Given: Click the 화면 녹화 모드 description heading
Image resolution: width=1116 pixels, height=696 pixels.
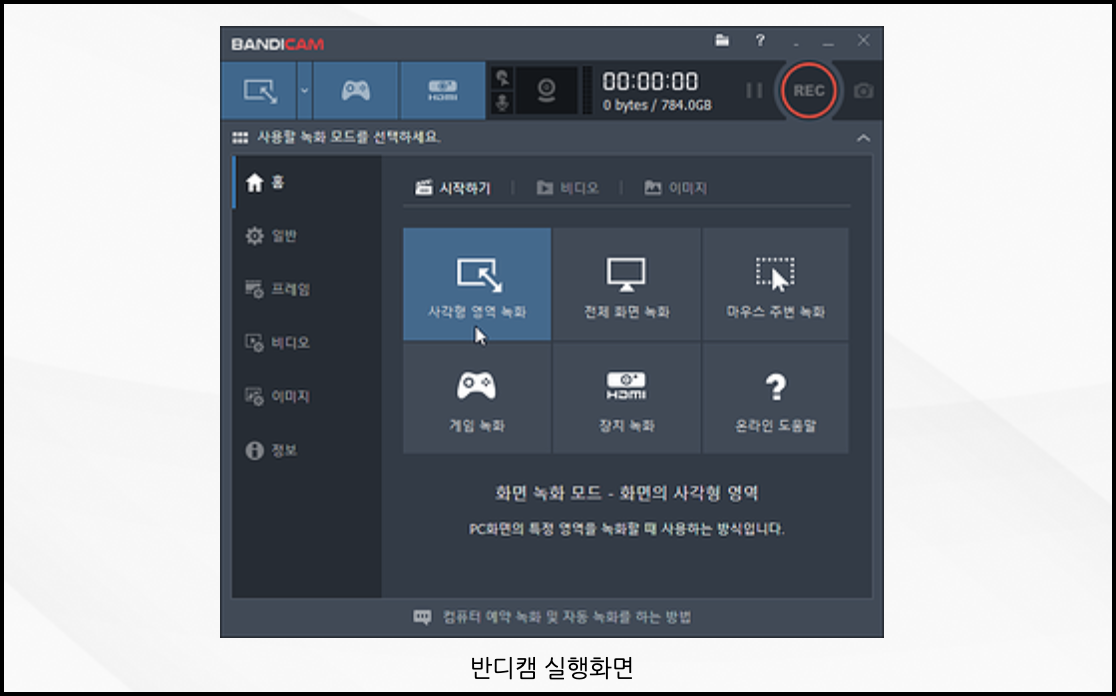Looking at the screenshot, I should coord(626,493).
